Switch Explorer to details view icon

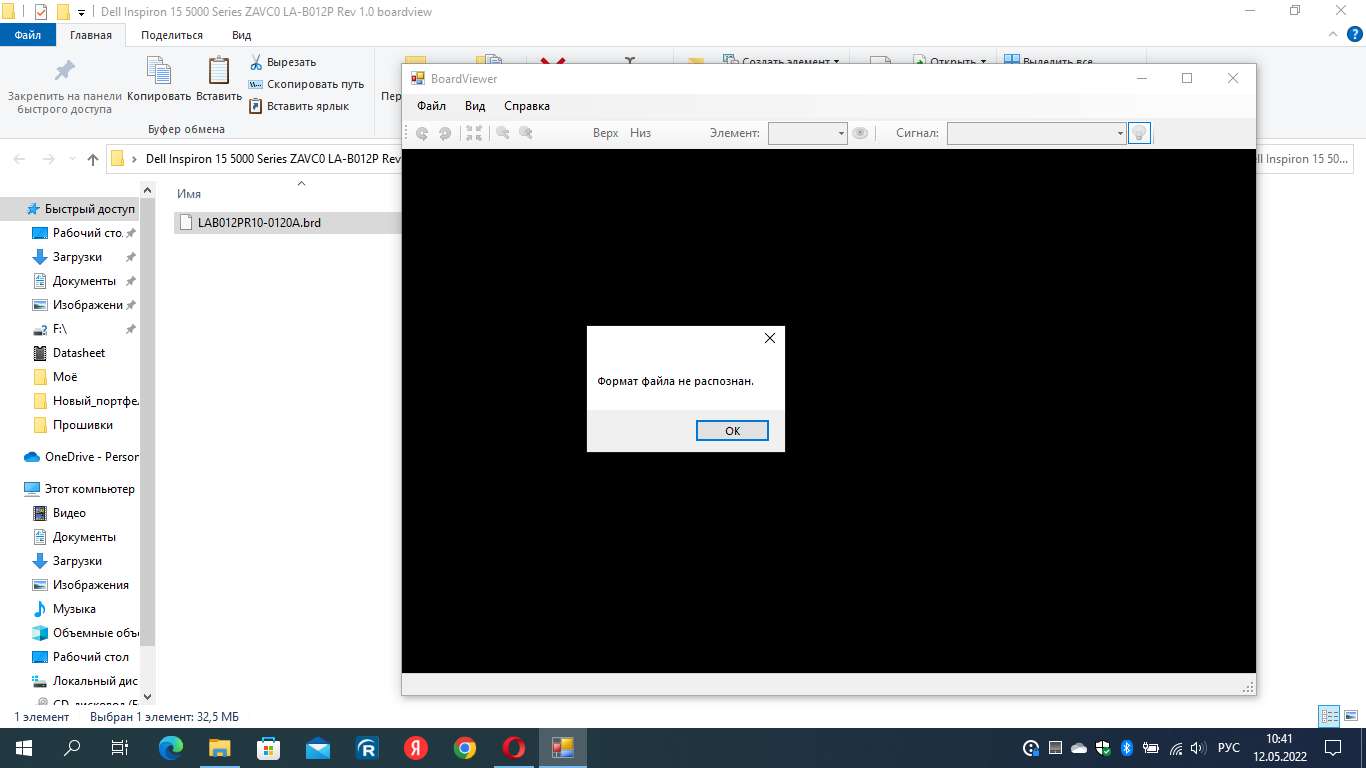1329,716
